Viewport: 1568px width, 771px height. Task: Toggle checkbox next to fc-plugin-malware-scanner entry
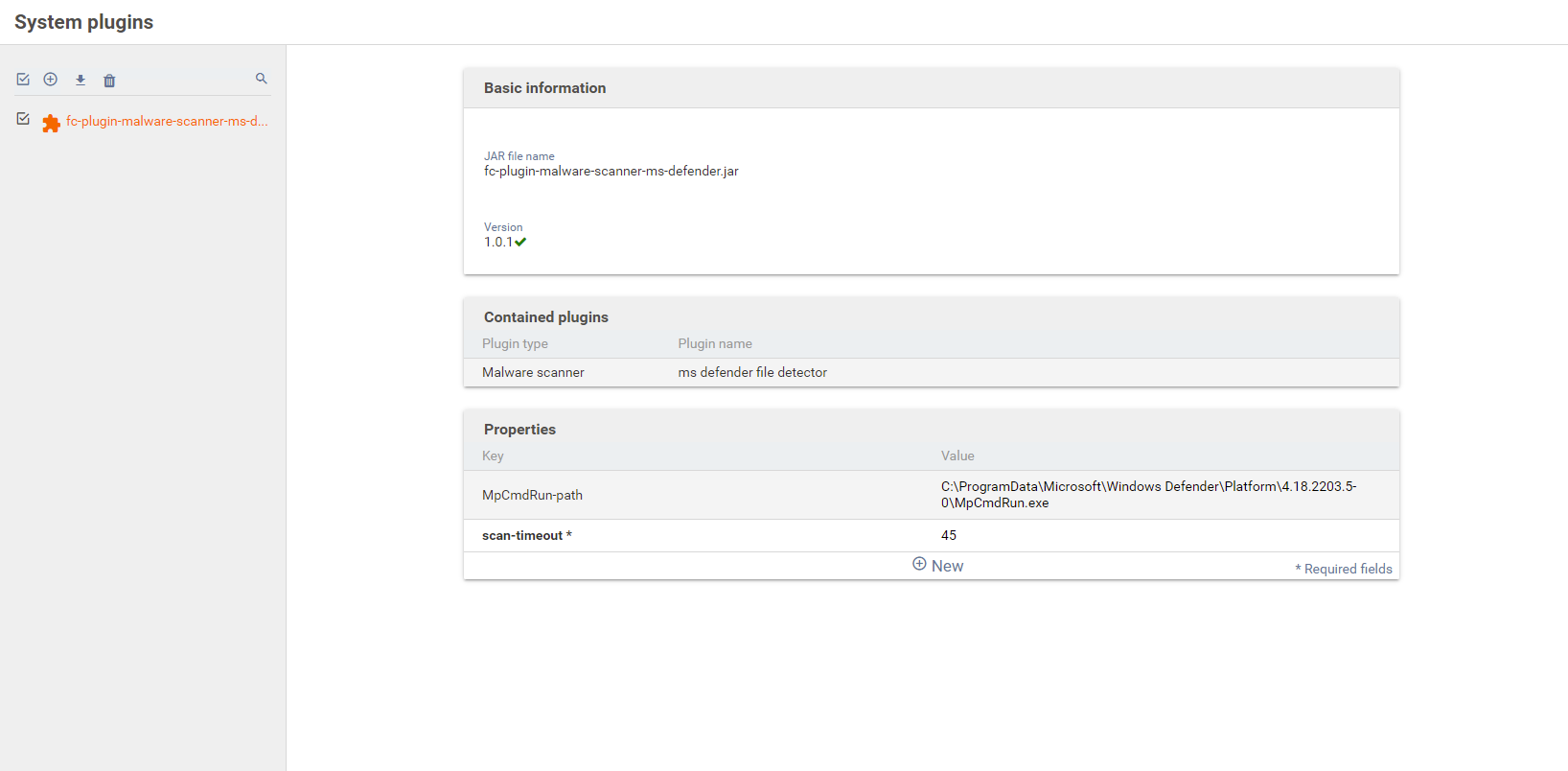tap(23, 119)
